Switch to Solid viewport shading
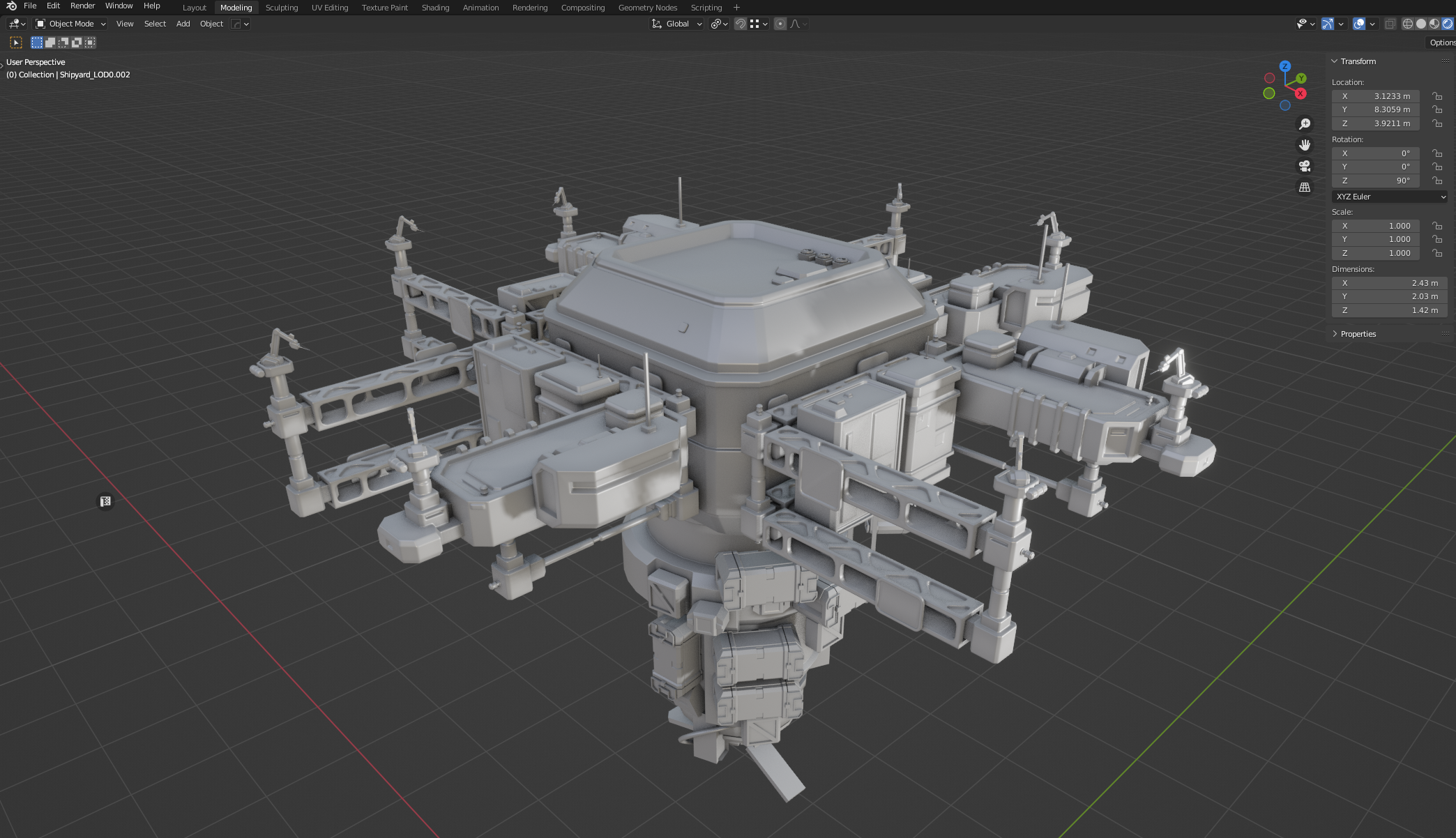1456x838 pixels. (x=1421, y=24)
